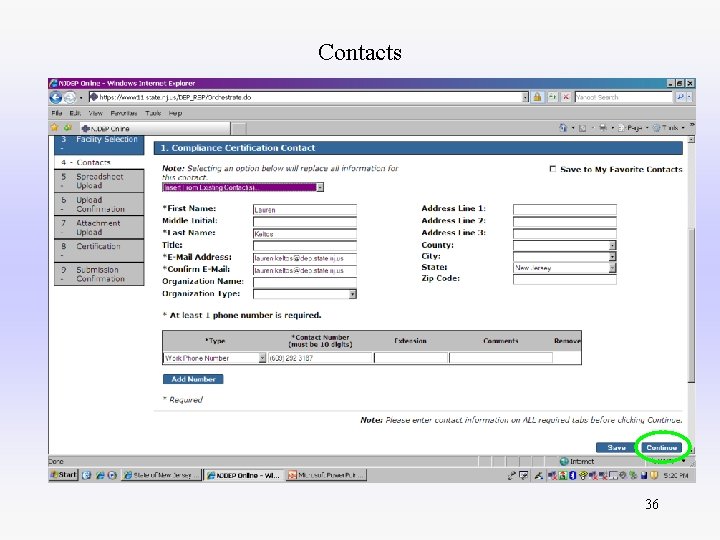Click the Contact Number field
This screenshot has height=540, width=720.
pyautogui.click(x=320, y=358)
